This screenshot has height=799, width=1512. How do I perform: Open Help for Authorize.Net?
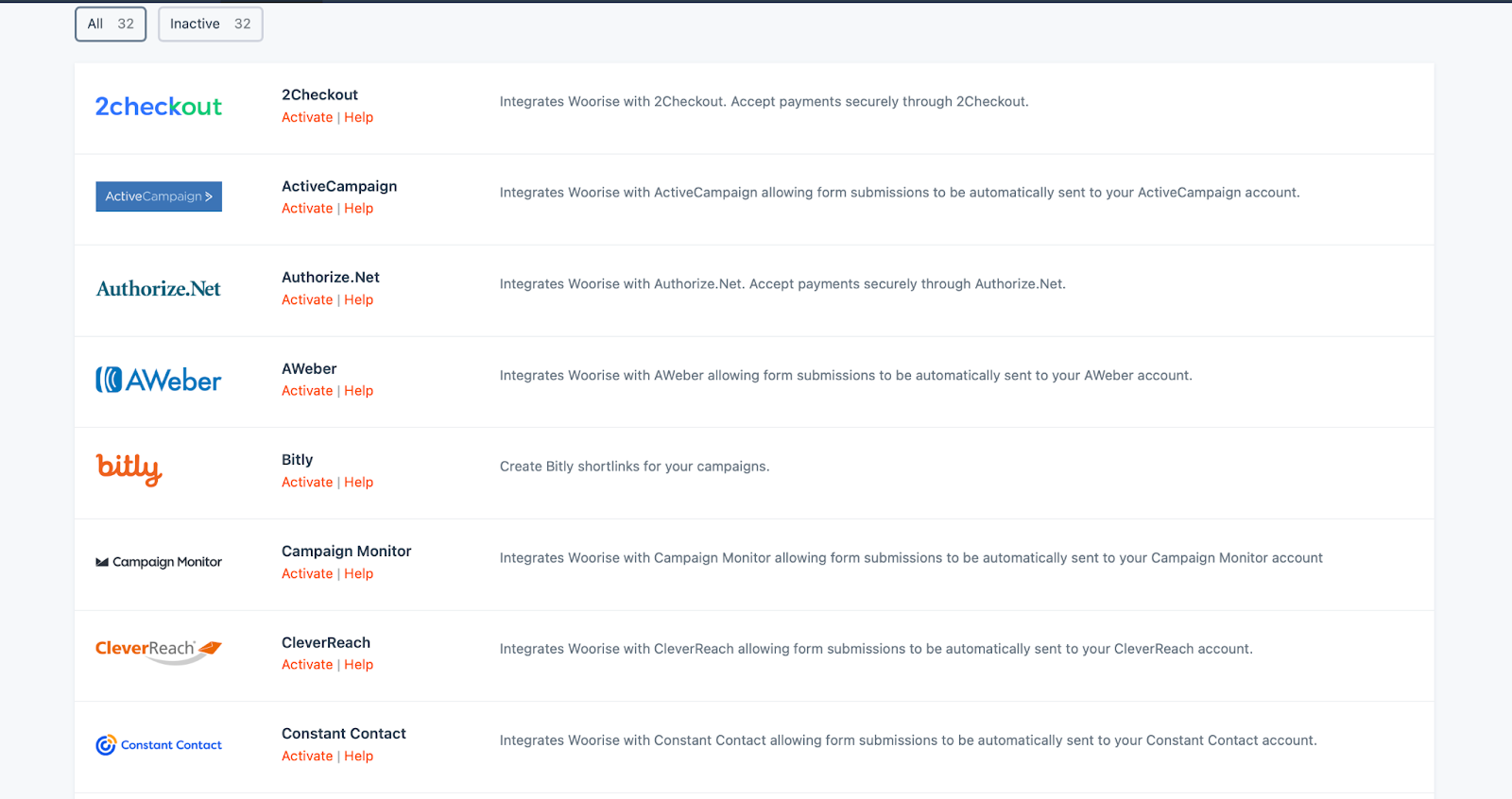(359, 299)
